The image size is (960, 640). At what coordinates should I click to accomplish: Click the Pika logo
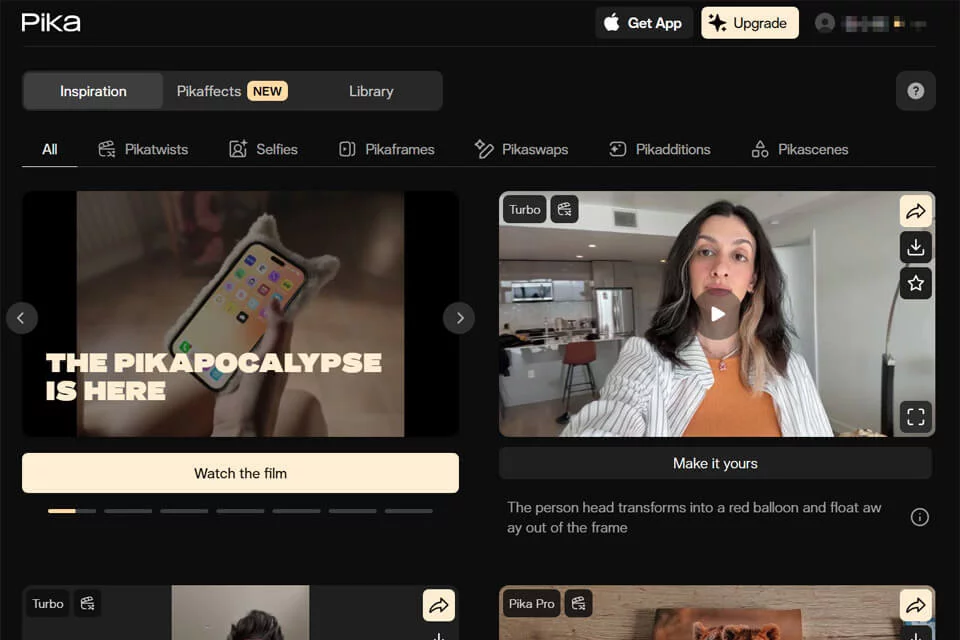[x=51, y=23]
